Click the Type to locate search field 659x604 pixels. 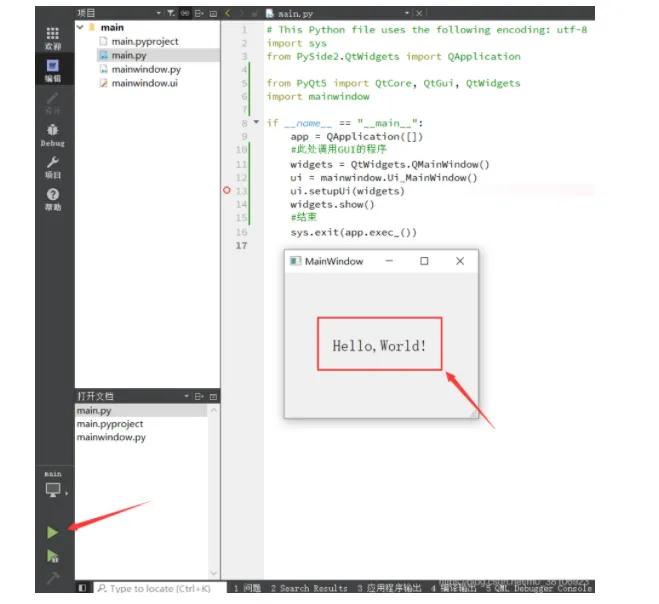160,588
